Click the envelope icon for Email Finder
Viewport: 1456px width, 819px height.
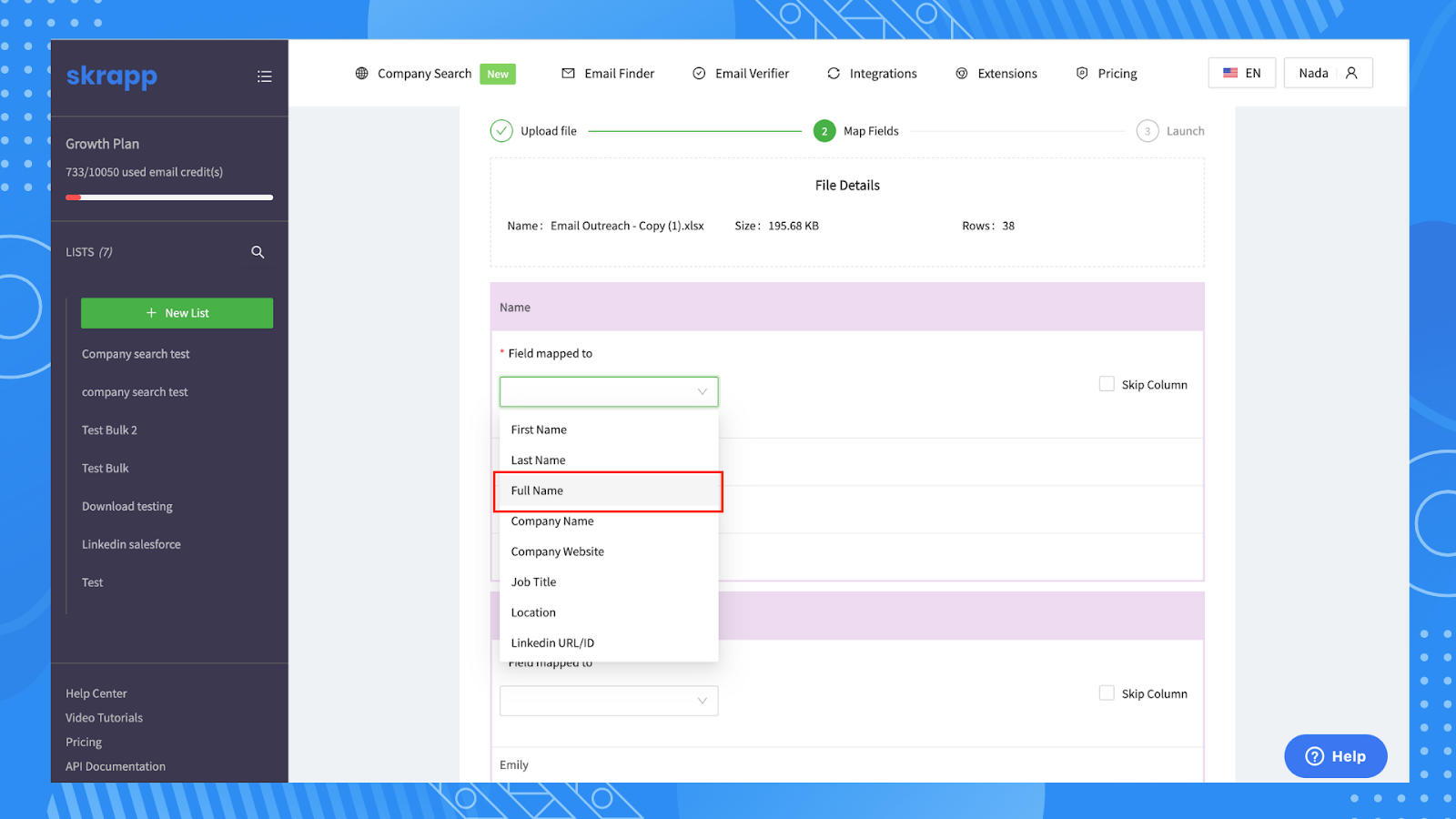point(568,74)
